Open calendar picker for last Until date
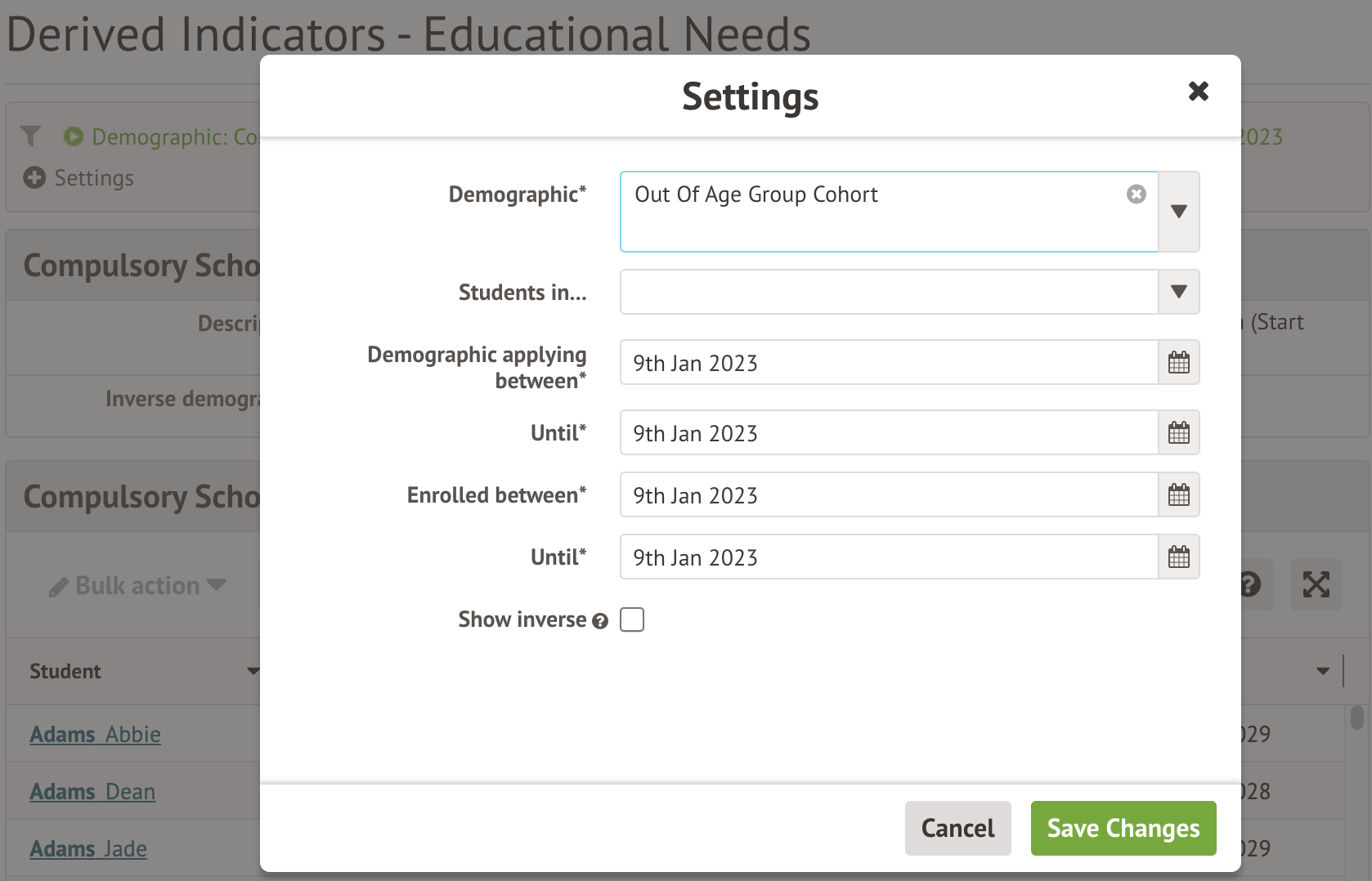Image resolution: width=1372 pixels, height=881 pixels. pos(1178,557)
